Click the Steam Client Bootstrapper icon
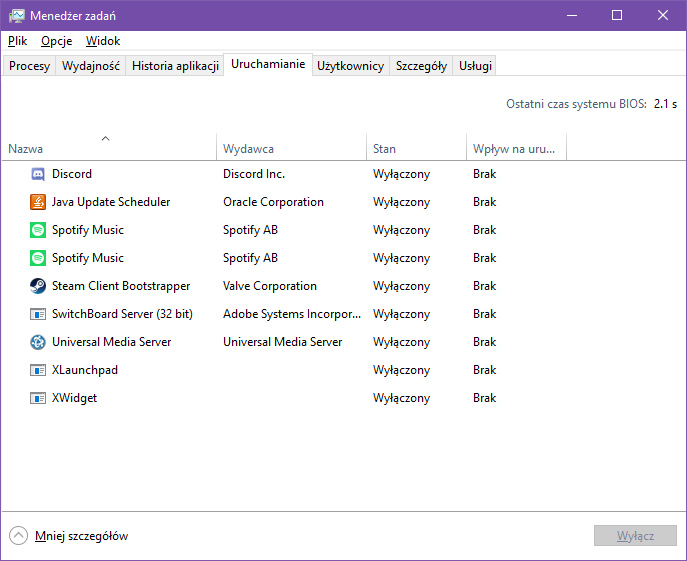Screen dimensions: 687x561 [x=38, y=286]
